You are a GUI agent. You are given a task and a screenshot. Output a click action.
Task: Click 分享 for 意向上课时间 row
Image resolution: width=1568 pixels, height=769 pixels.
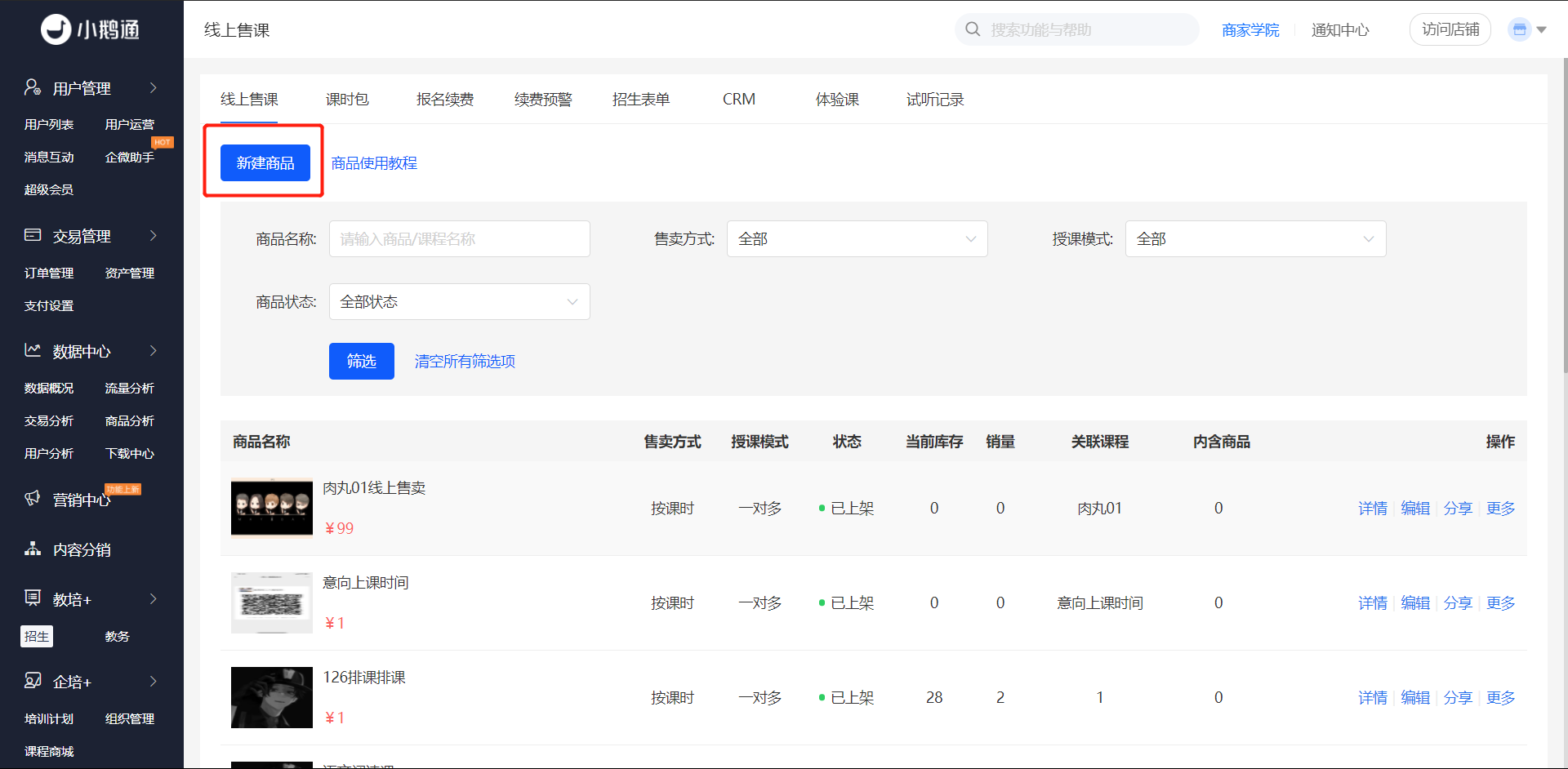pos(1458,602)
